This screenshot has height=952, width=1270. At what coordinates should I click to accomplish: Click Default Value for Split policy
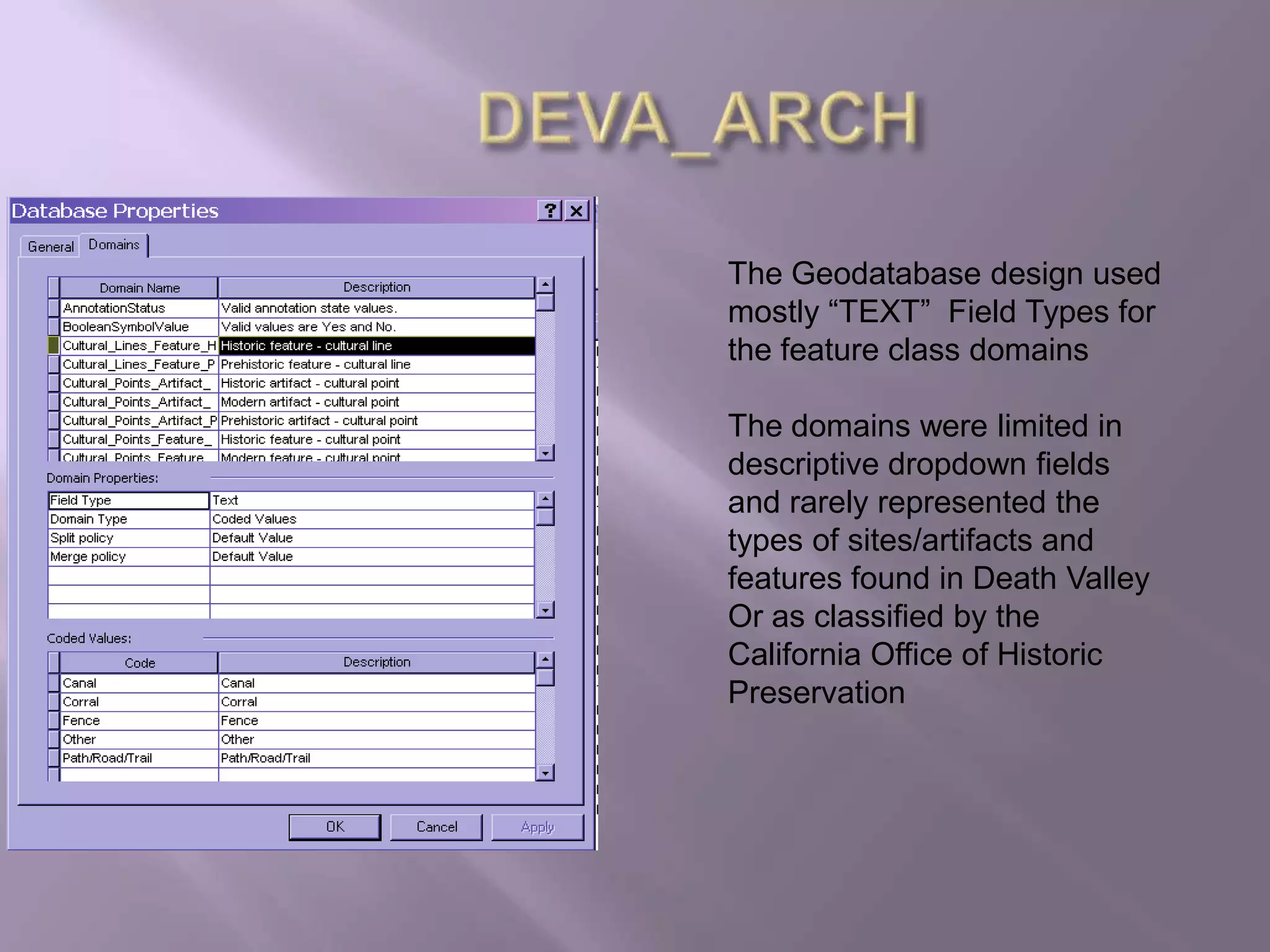tap(372, 538)
